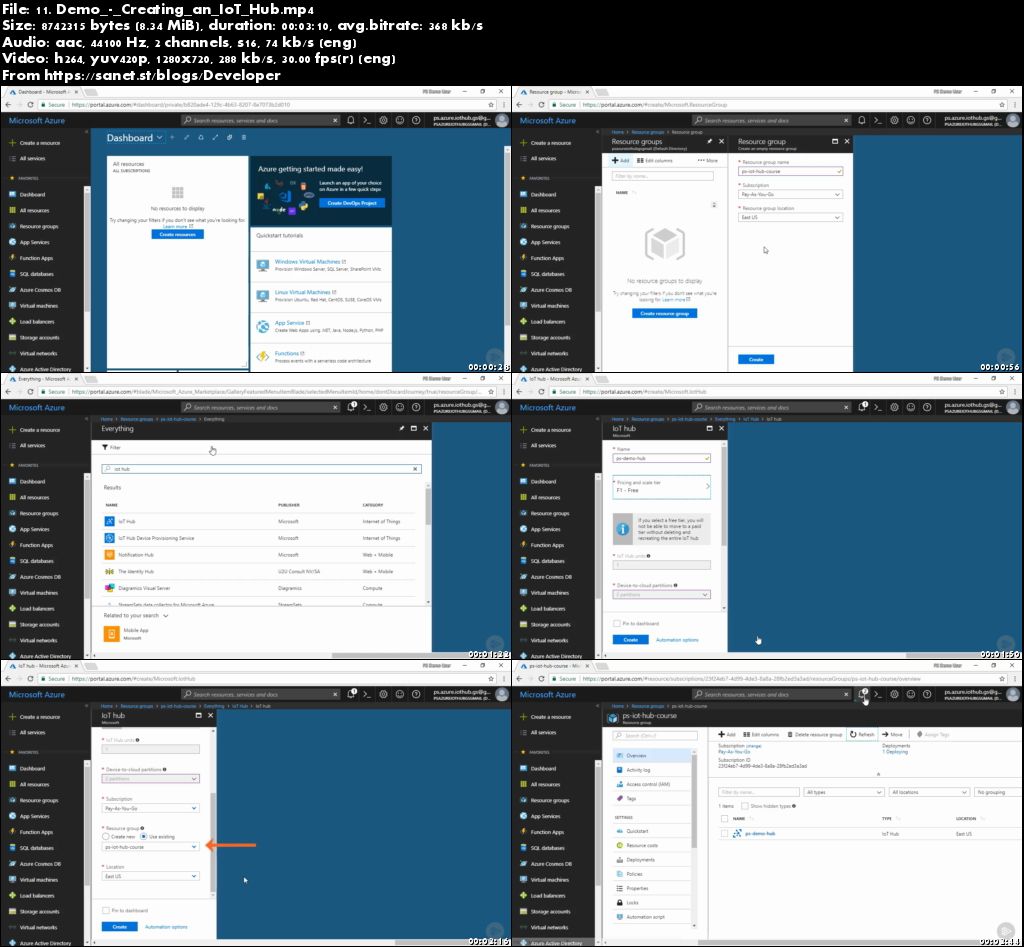Select the Notification Hub result icon

point(109,554)
